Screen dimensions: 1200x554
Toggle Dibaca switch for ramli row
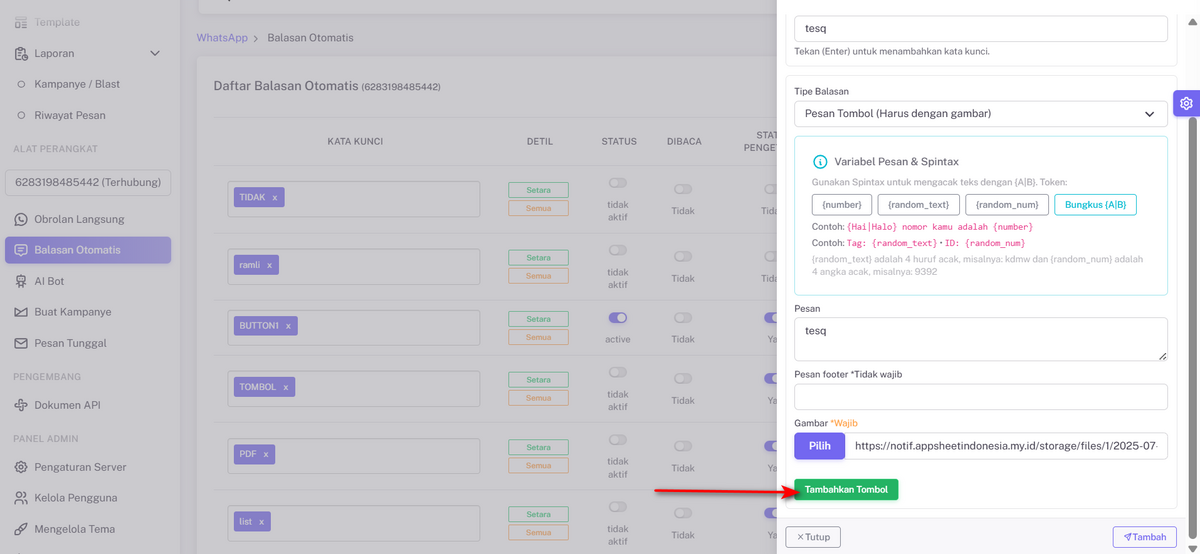(682, 250)
